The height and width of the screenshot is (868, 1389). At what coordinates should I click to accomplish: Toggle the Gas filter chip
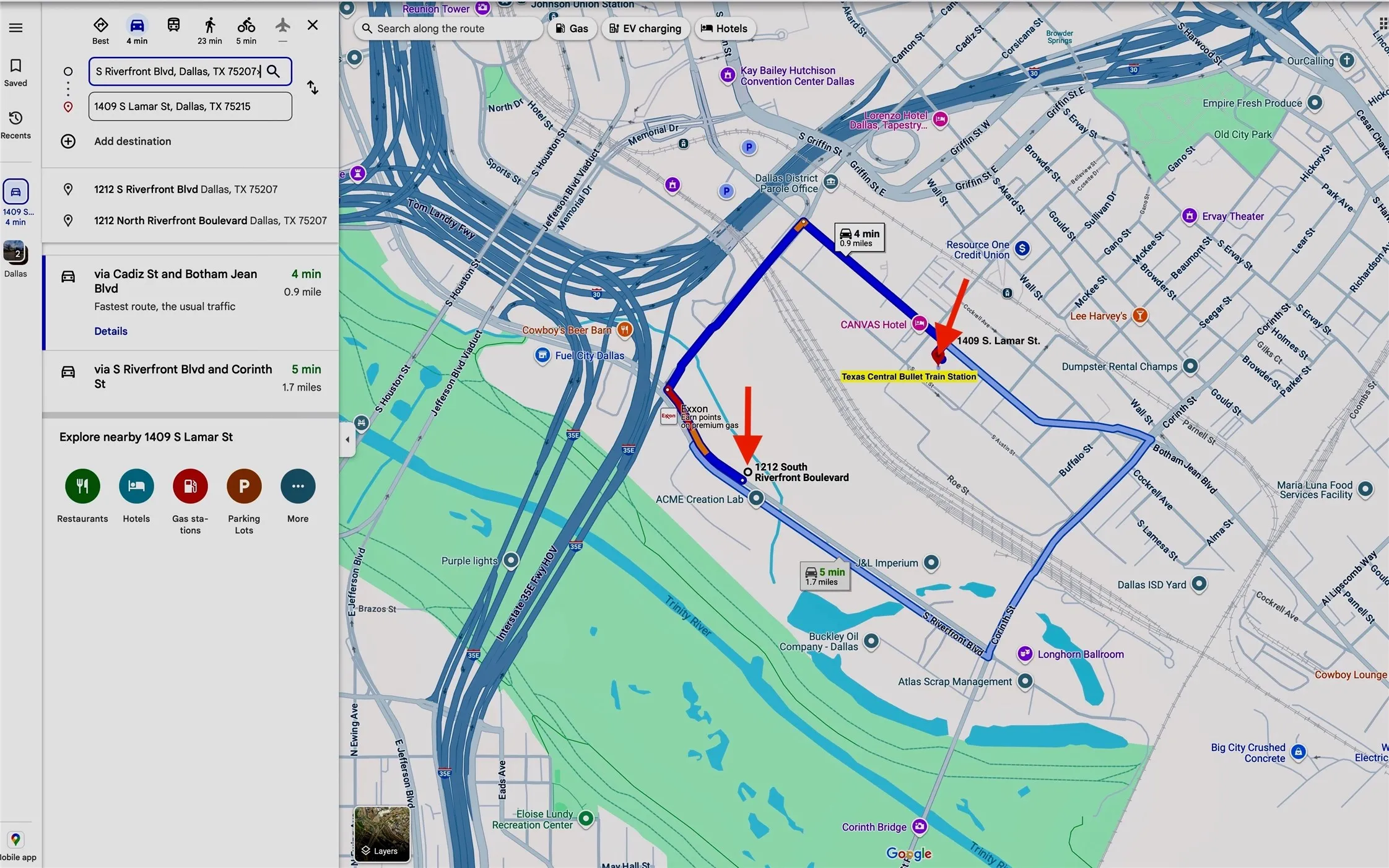point(572,28)
